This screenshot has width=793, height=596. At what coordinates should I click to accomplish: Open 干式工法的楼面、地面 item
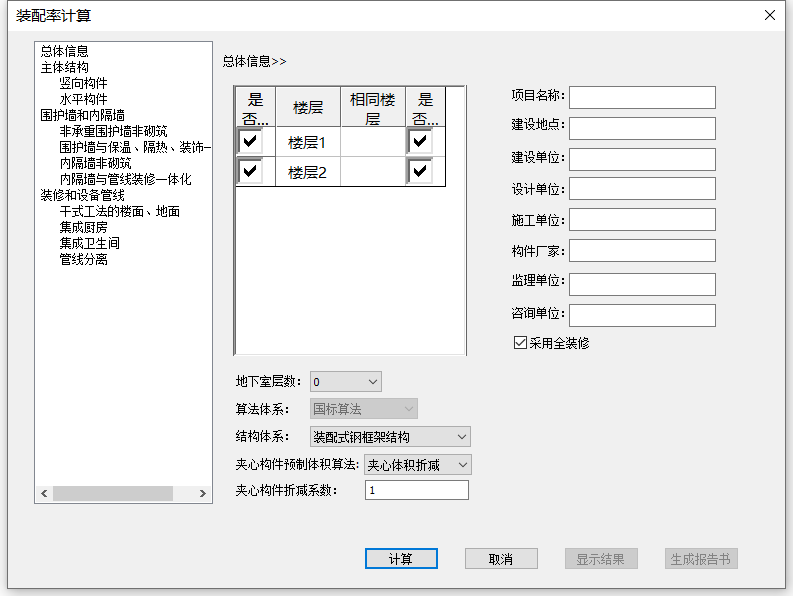[x=119, y=211]
